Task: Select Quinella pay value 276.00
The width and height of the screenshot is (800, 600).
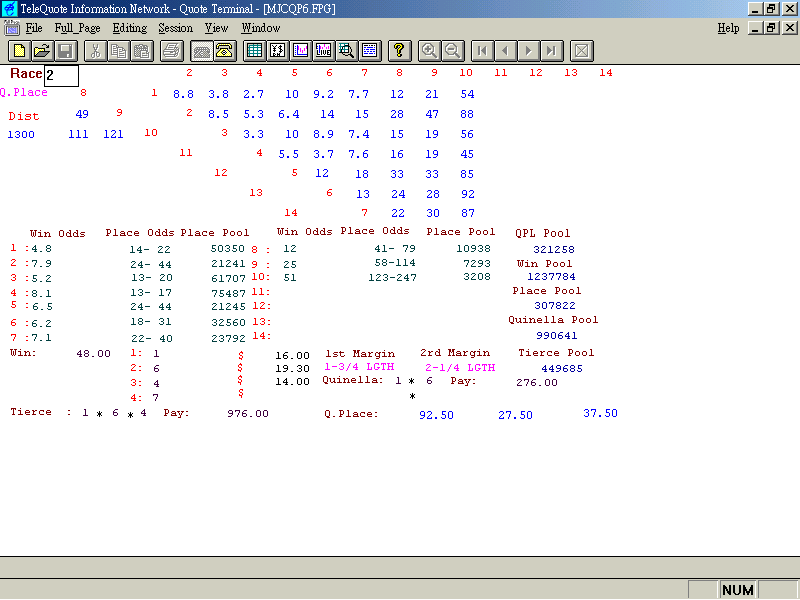Action: [537, 383]
